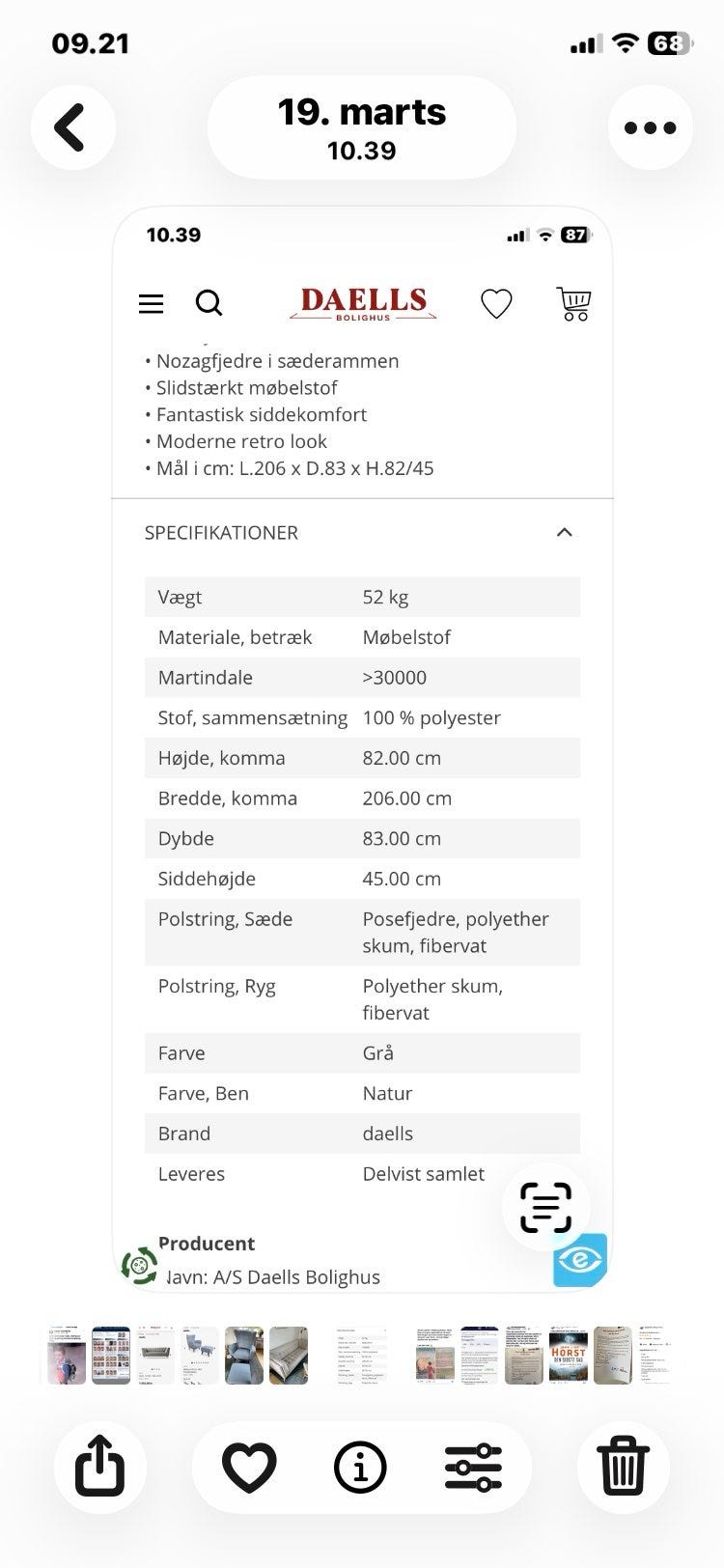Tap the search magnifier in Daells header
The height and width of the screenshot is (1568, 724).
209,303
